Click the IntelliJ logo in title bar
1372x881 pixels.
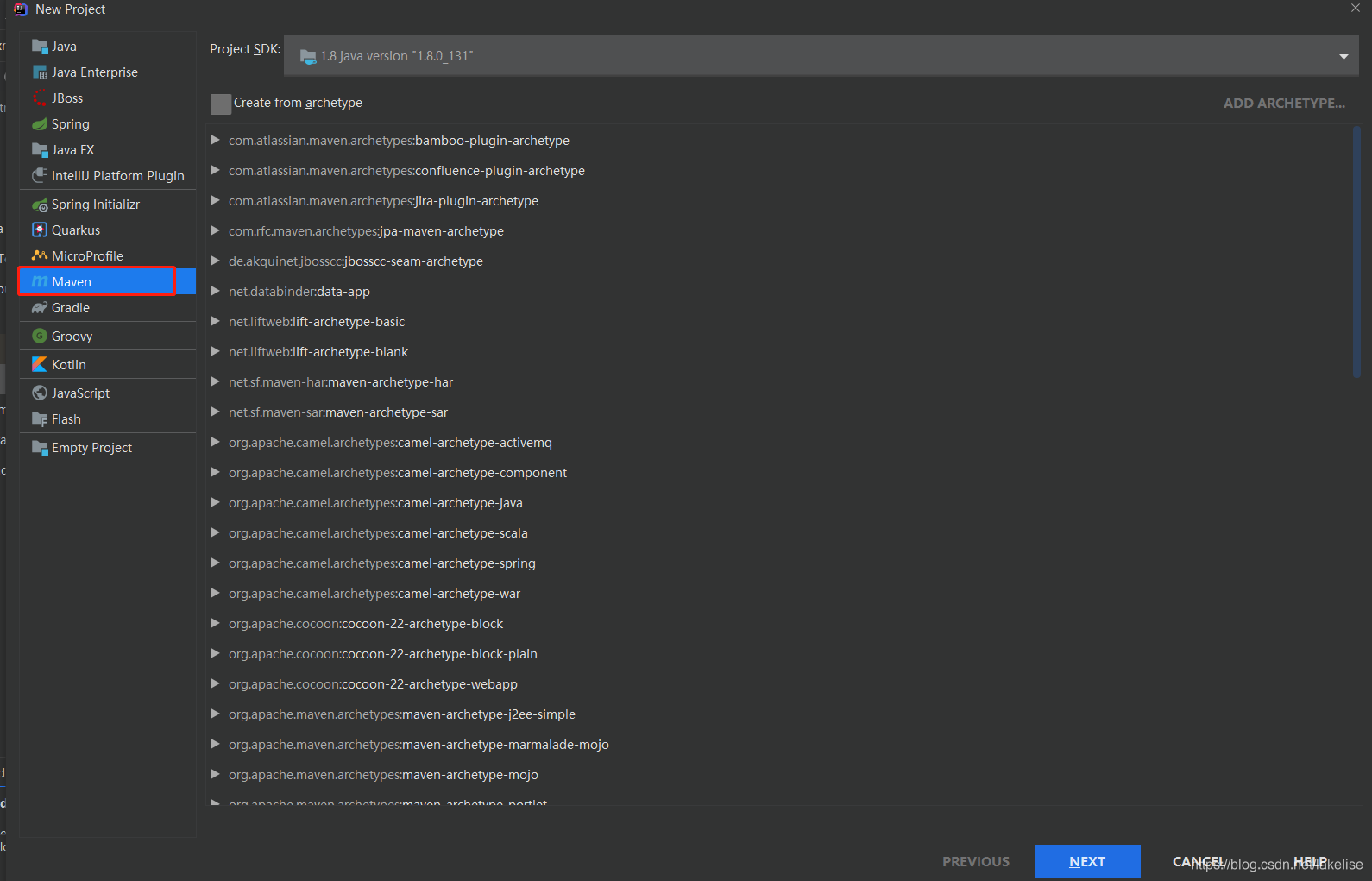tap(20, 9)
